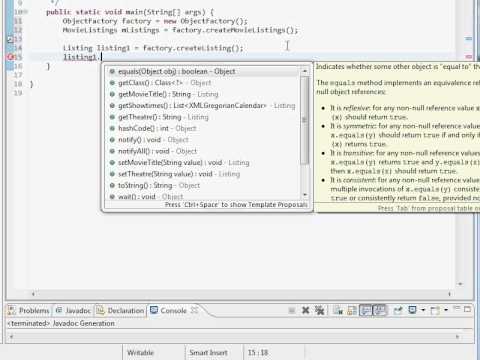Image resolution: width=480 pixels, height=360 pixels.
Task: Click proposal list scroll-down arrow
Action: (x=305, y=195)
